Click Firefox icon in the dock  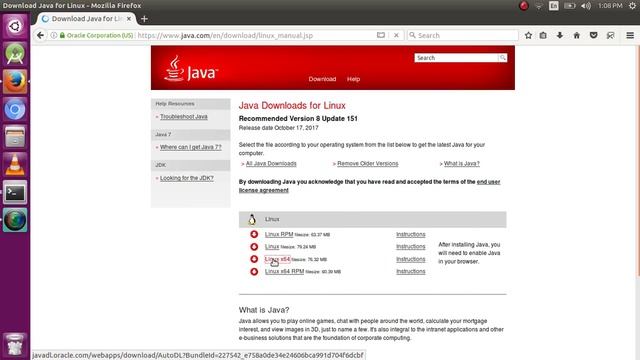tap(15, 81)
